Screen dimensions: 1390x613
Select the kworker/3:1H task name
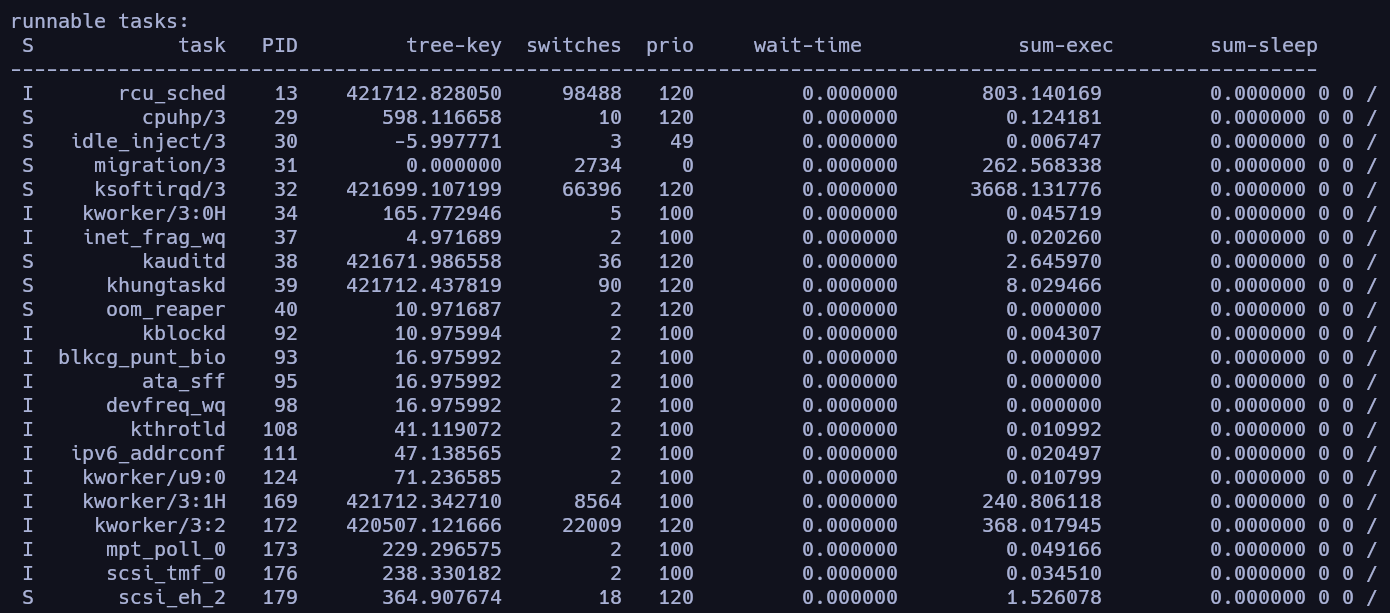point(154,501)
